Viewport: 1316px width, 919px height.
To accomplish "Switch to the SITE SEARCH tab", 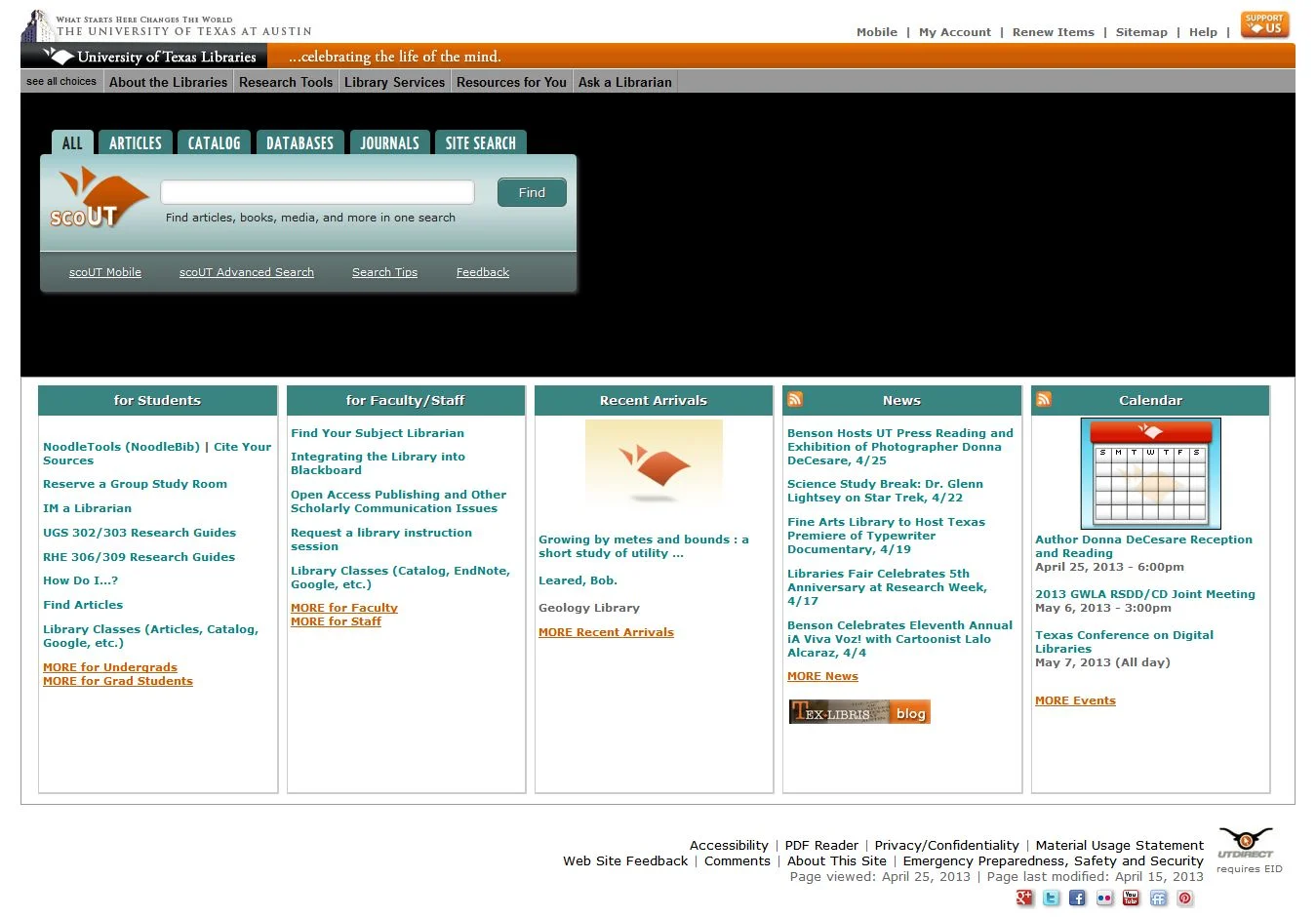I will point(481,143).
